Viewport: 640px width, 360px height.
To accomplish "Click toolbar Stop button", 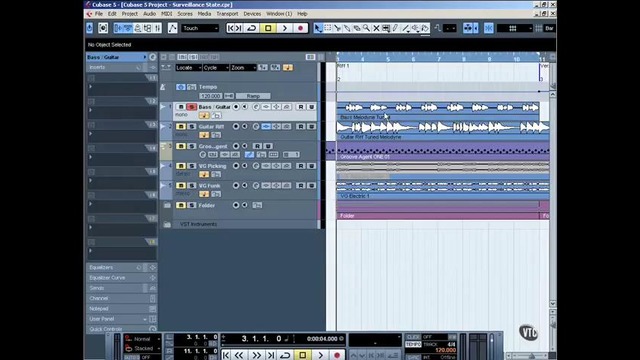I will (268, 28).
